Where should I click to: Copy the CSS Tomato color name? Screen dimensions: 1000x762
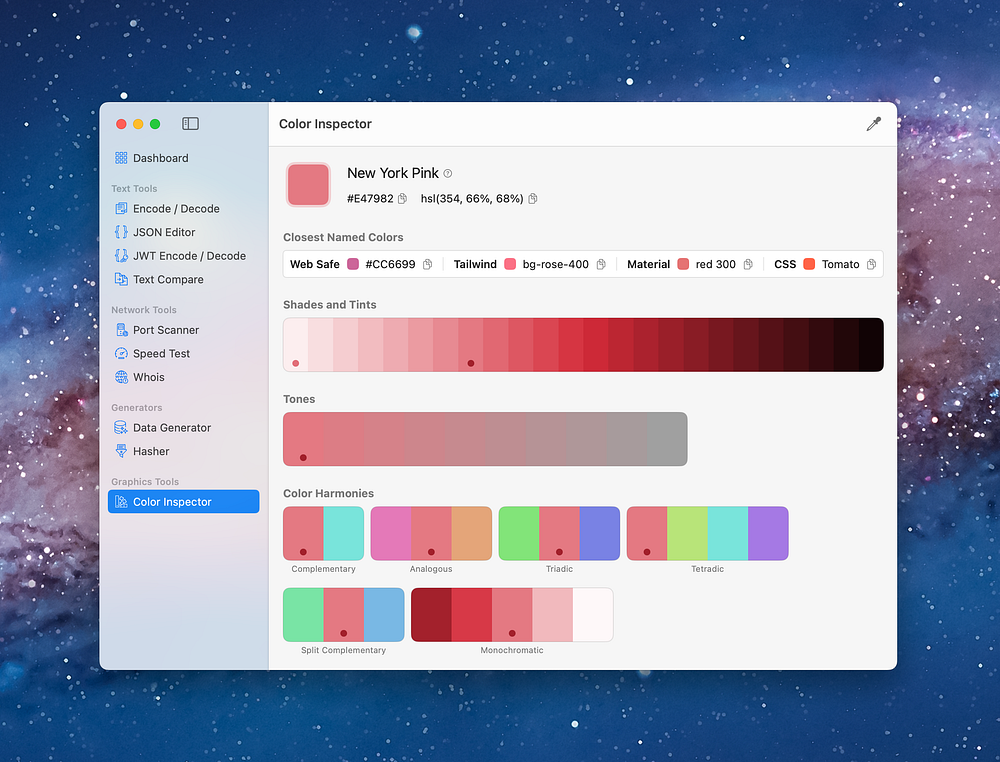coord(871,265)
